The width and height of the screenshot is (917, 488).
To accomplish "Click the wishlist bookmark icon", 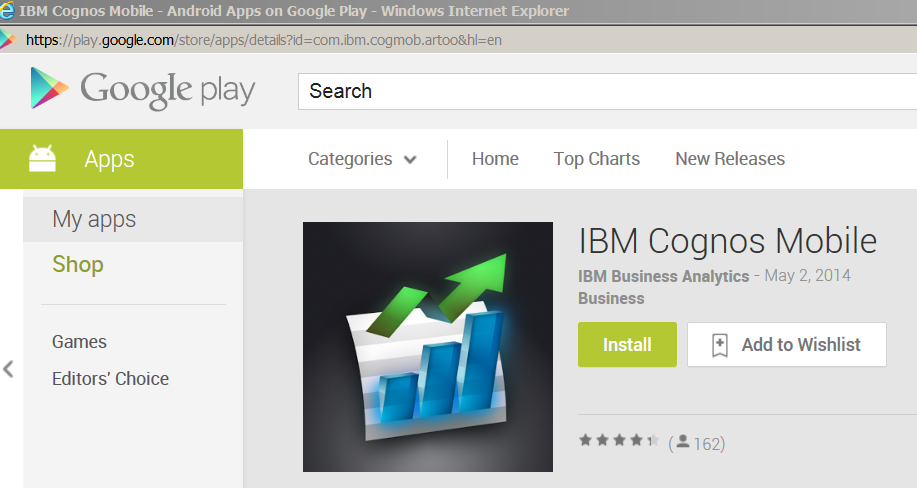I will click(x=719, y=345).
